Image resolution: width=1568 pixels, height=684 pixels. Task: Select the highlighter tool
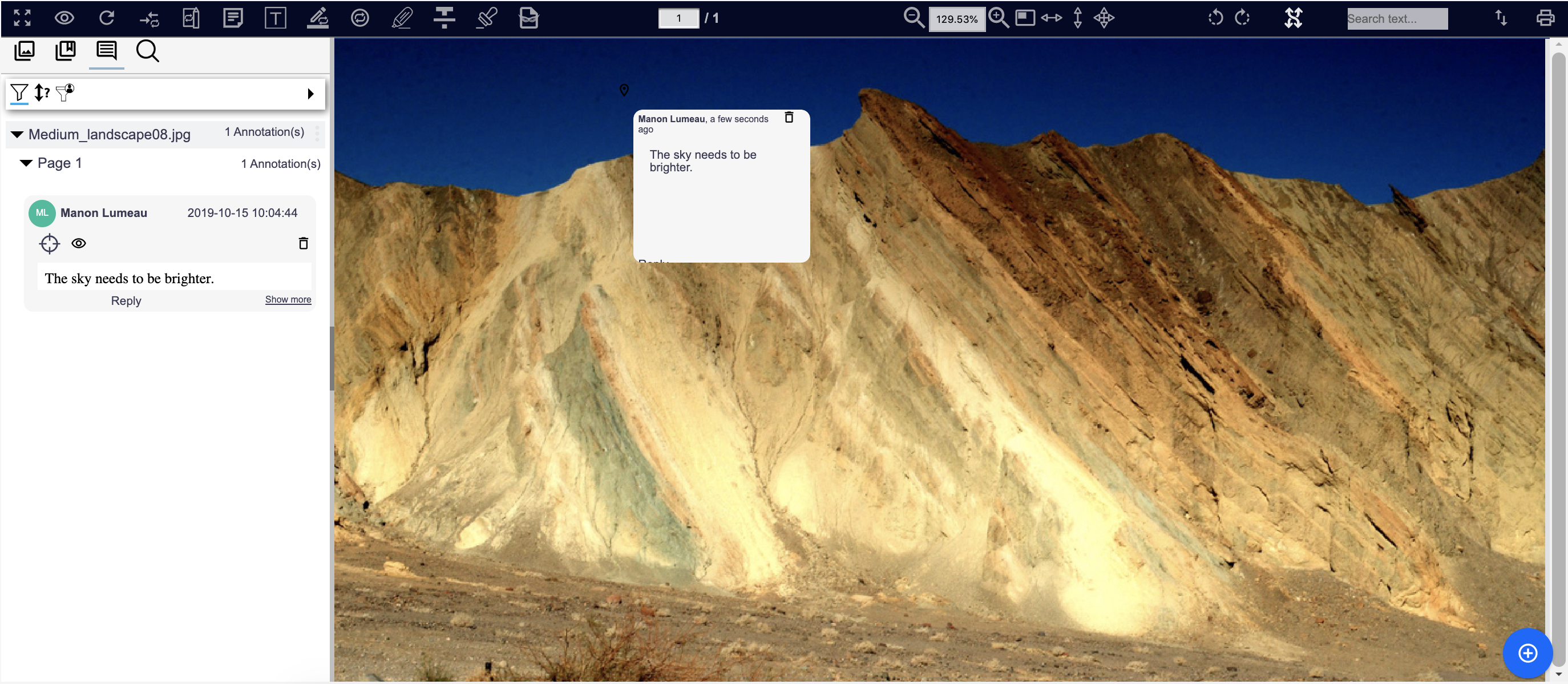pos(402,18)
